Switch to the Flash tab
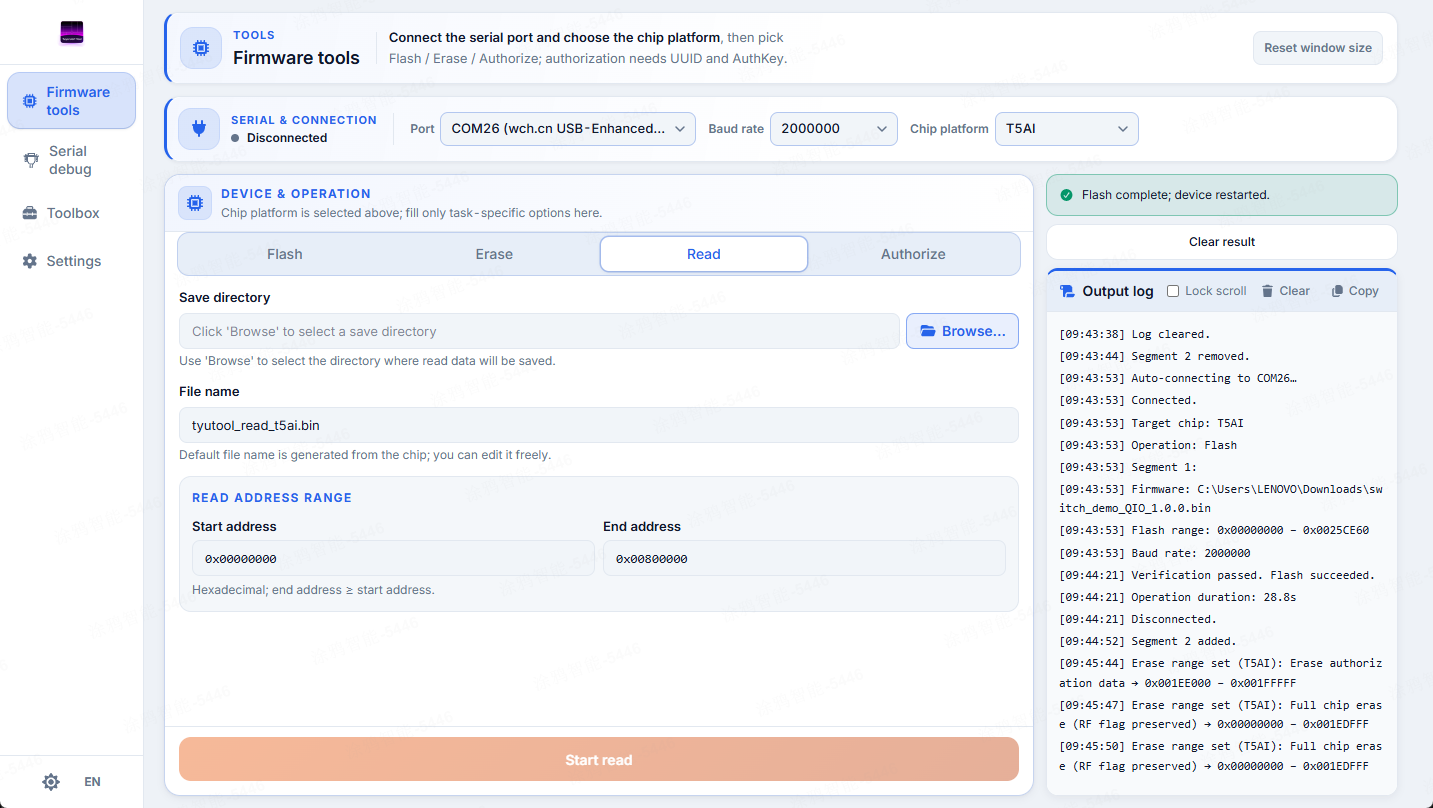 coord(285,254)
